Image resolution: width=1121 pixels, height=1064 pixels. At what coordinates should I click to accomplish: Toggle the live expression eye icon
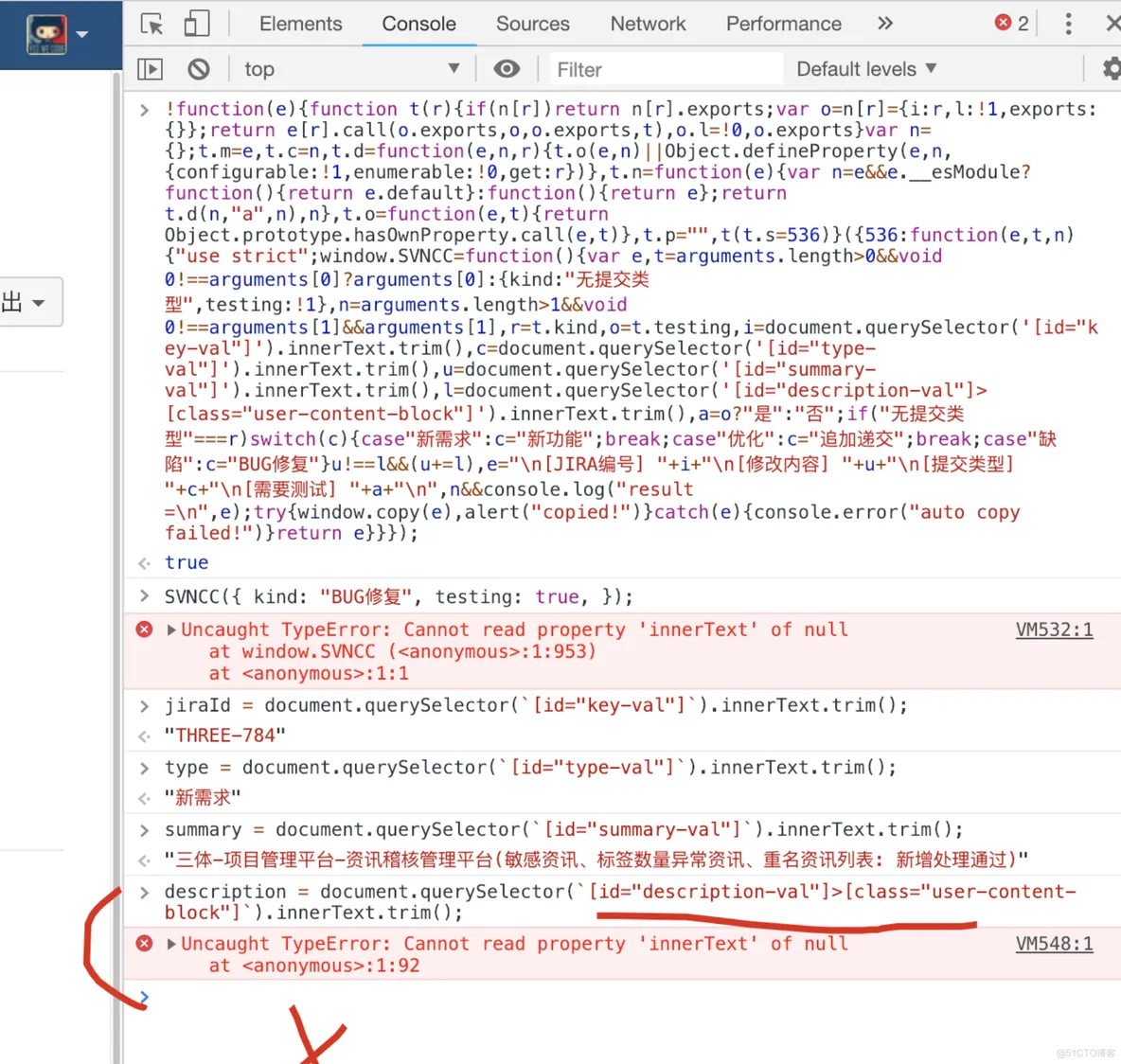[507, 69]
